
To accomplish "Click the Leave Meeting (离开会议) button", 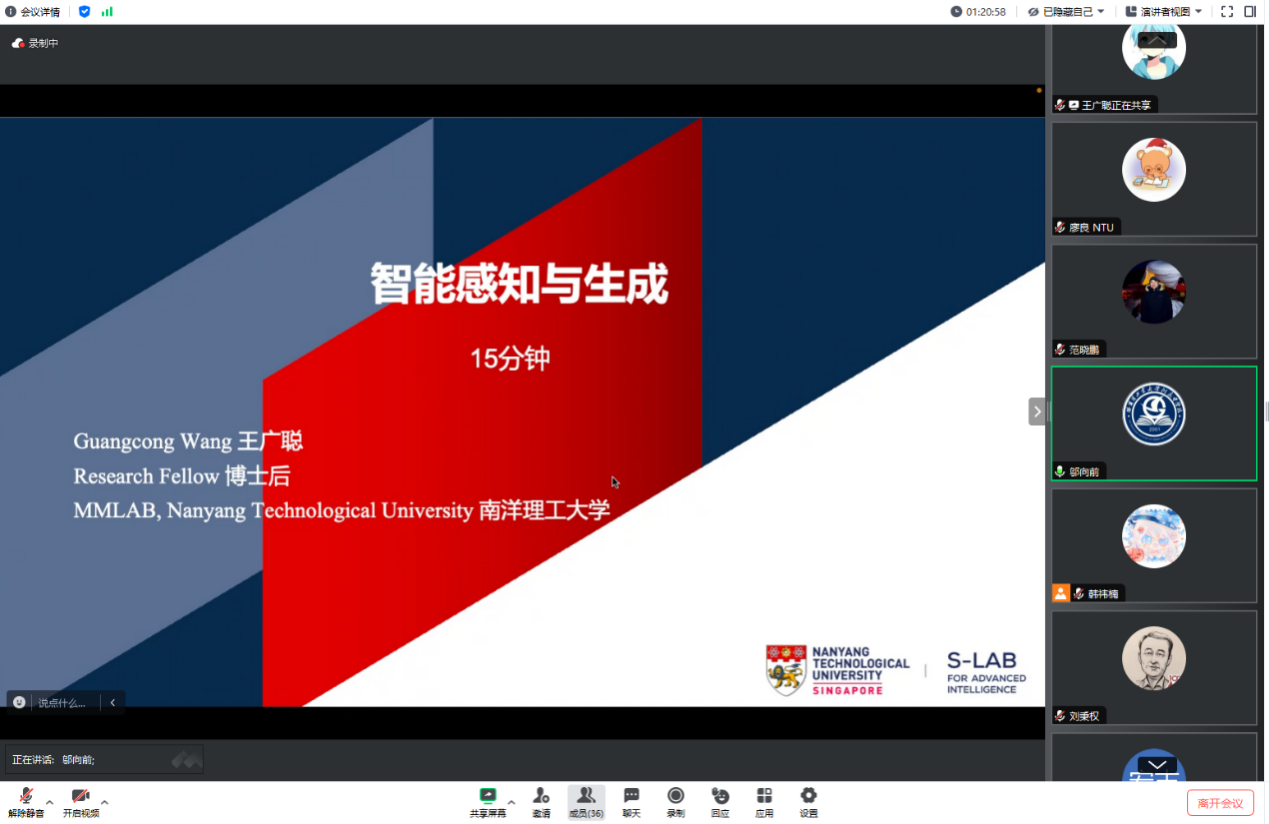I will click(x=1219, y=803).
